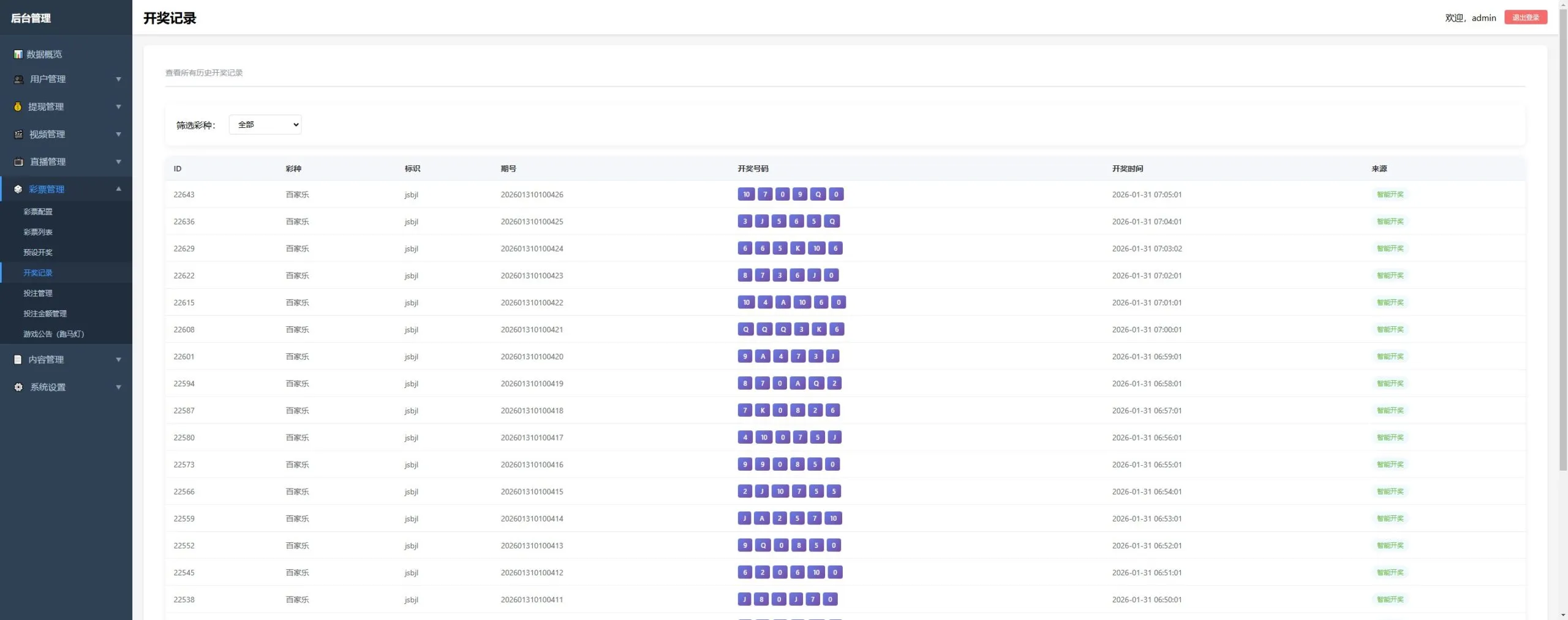The height and width of the screenshot is (620, 1568).
Task: Click the Q badge in row 22636
Action: 832,221
